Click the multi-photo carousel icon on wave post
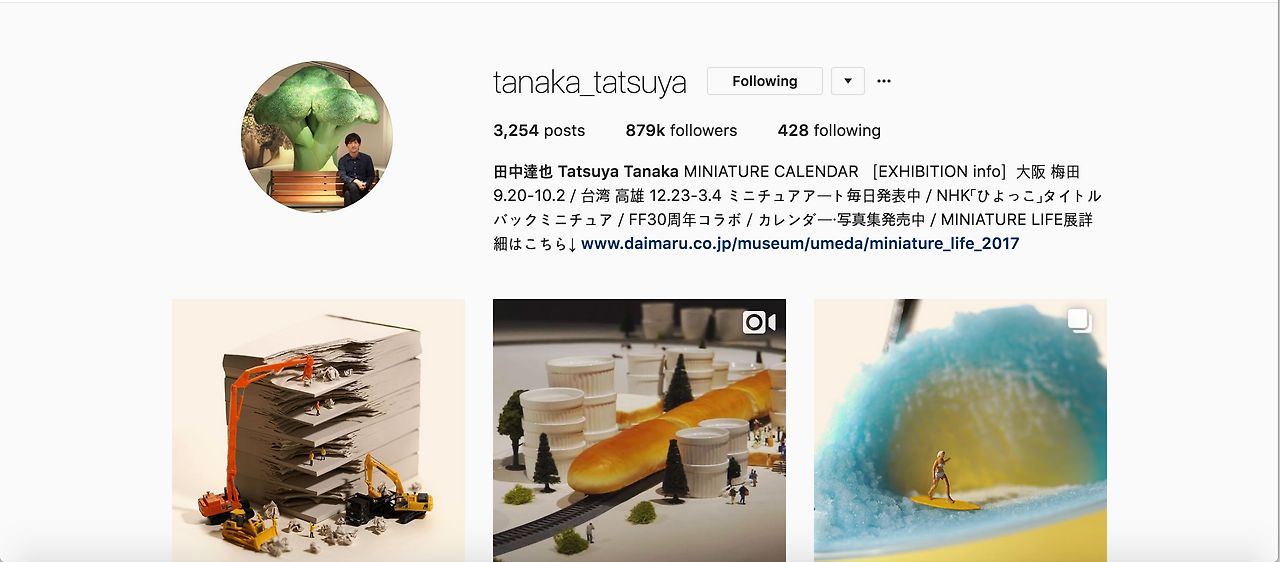Viewport: 1280px width, 562px height. click(x=1079, y=321)
